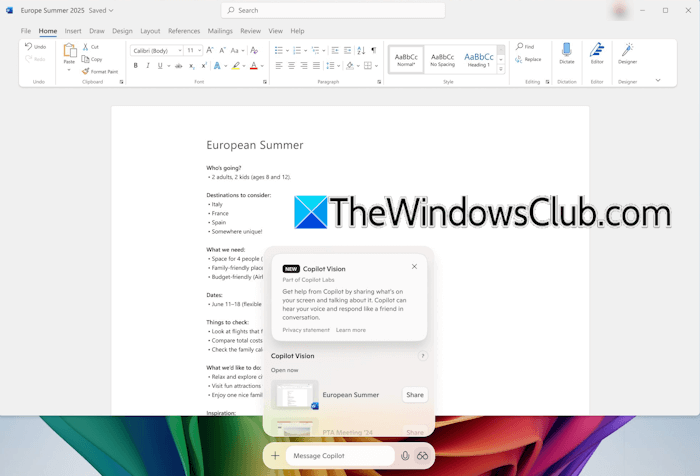
Task: Open the font size 11 dropdown
Action: [x=200, y=50]
